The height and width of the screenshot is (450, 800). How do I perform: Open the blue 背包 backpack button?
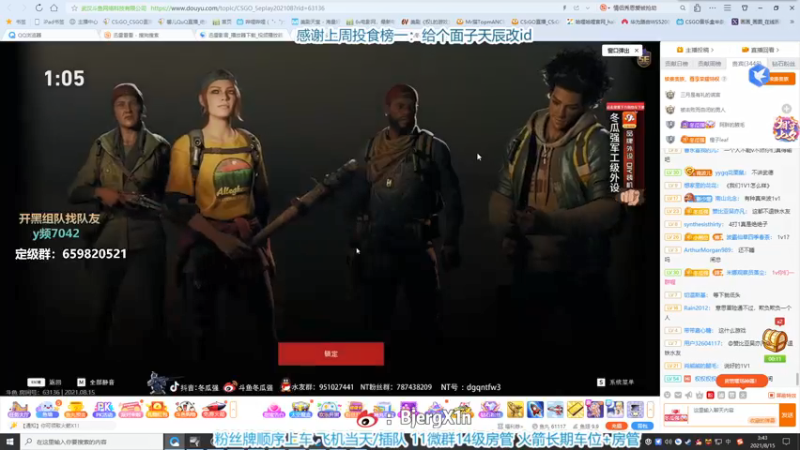[642, 426]
